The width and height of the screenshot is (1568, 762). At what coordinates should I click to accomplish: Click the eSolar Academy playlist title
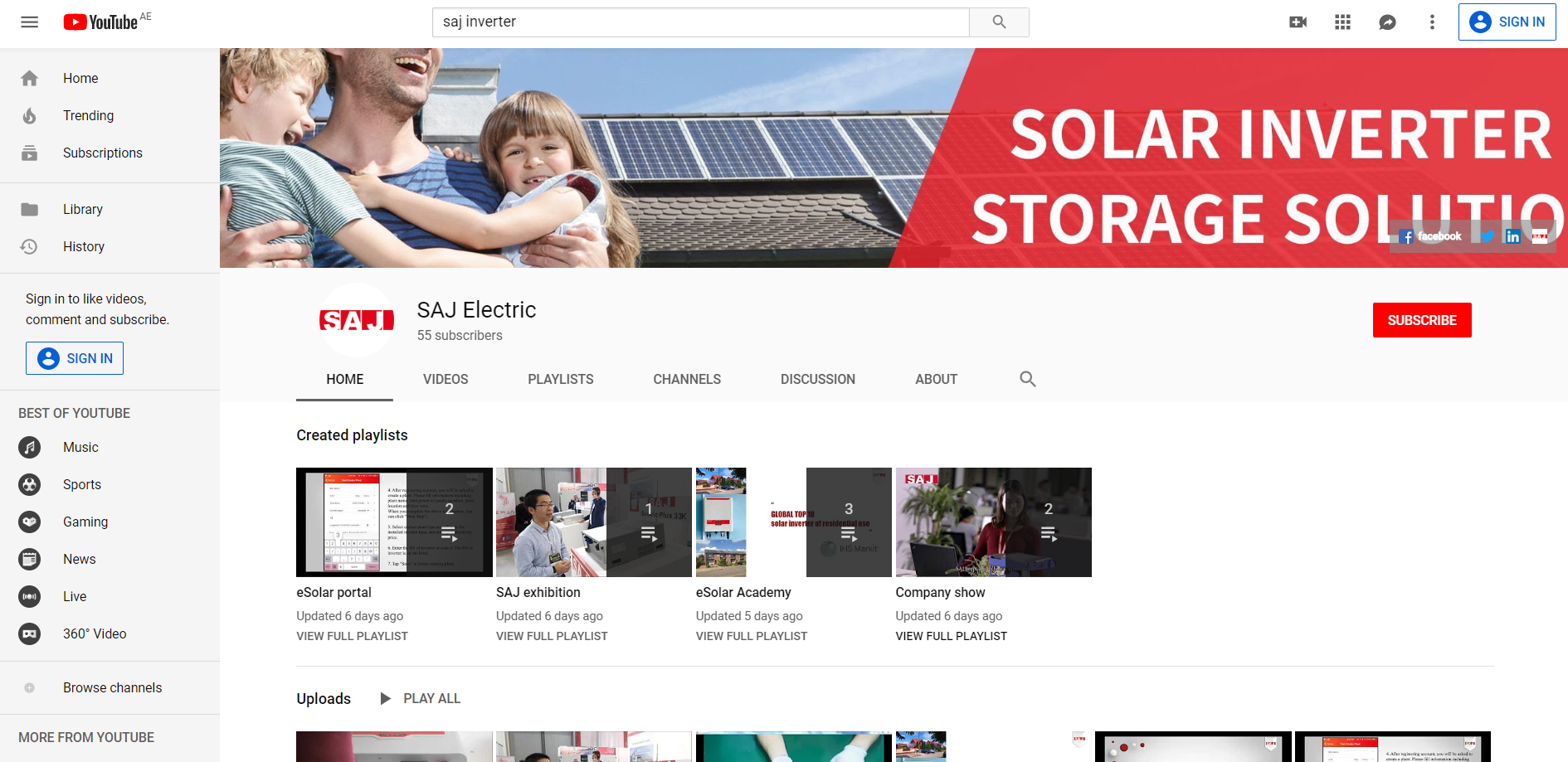[743, 592]
